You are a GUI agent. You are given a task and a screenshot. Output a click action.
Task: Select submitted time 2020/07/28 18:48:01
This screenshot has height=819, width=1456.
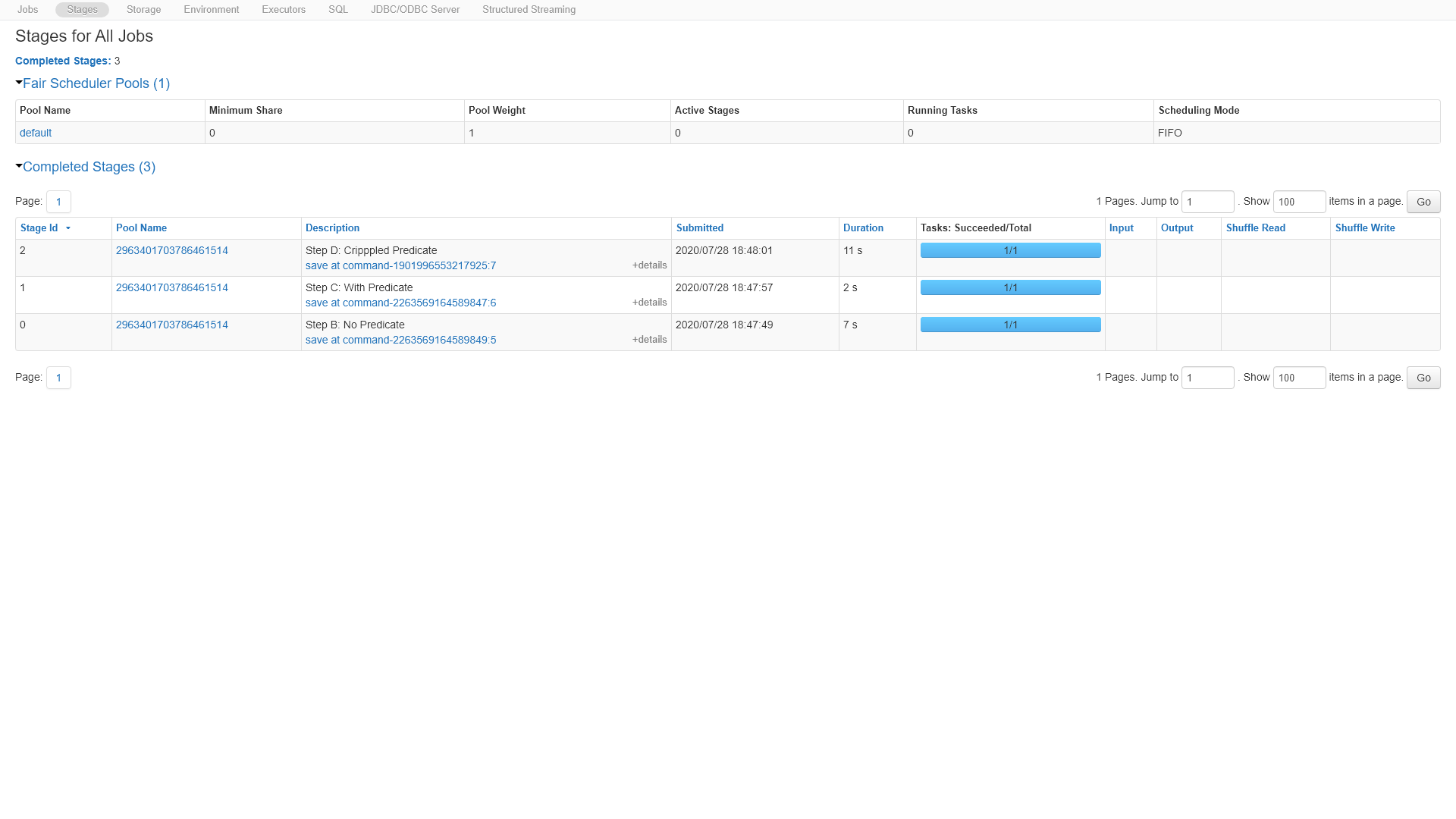click(x=724, y=250)
